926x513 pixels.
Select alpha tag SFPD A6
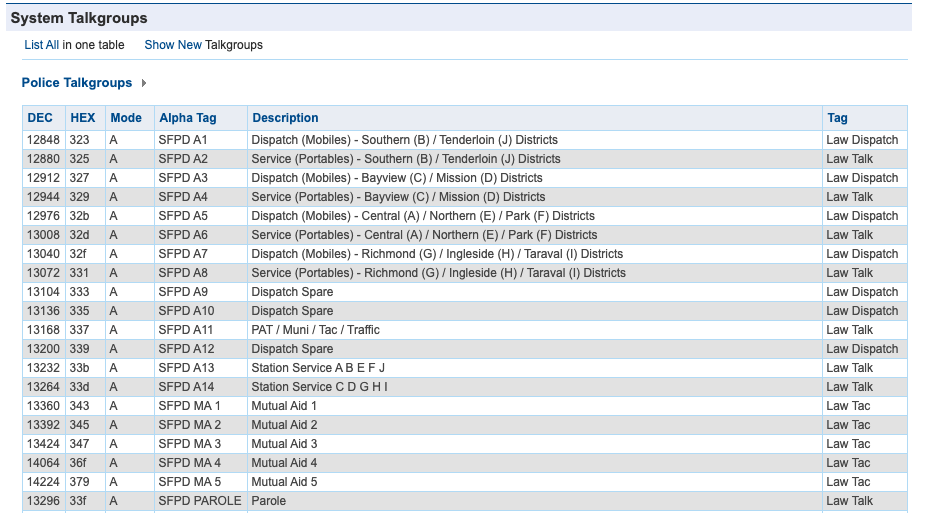coord(183,234)
